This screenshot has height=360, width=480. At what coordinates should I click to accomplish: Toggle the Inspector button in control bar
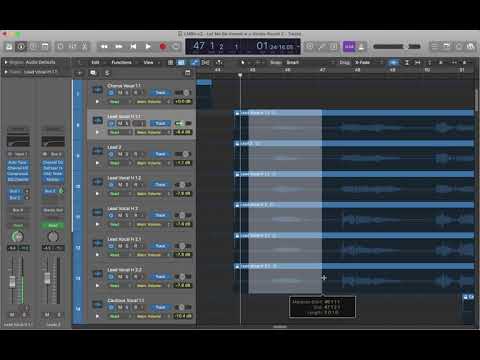point(21,47)
